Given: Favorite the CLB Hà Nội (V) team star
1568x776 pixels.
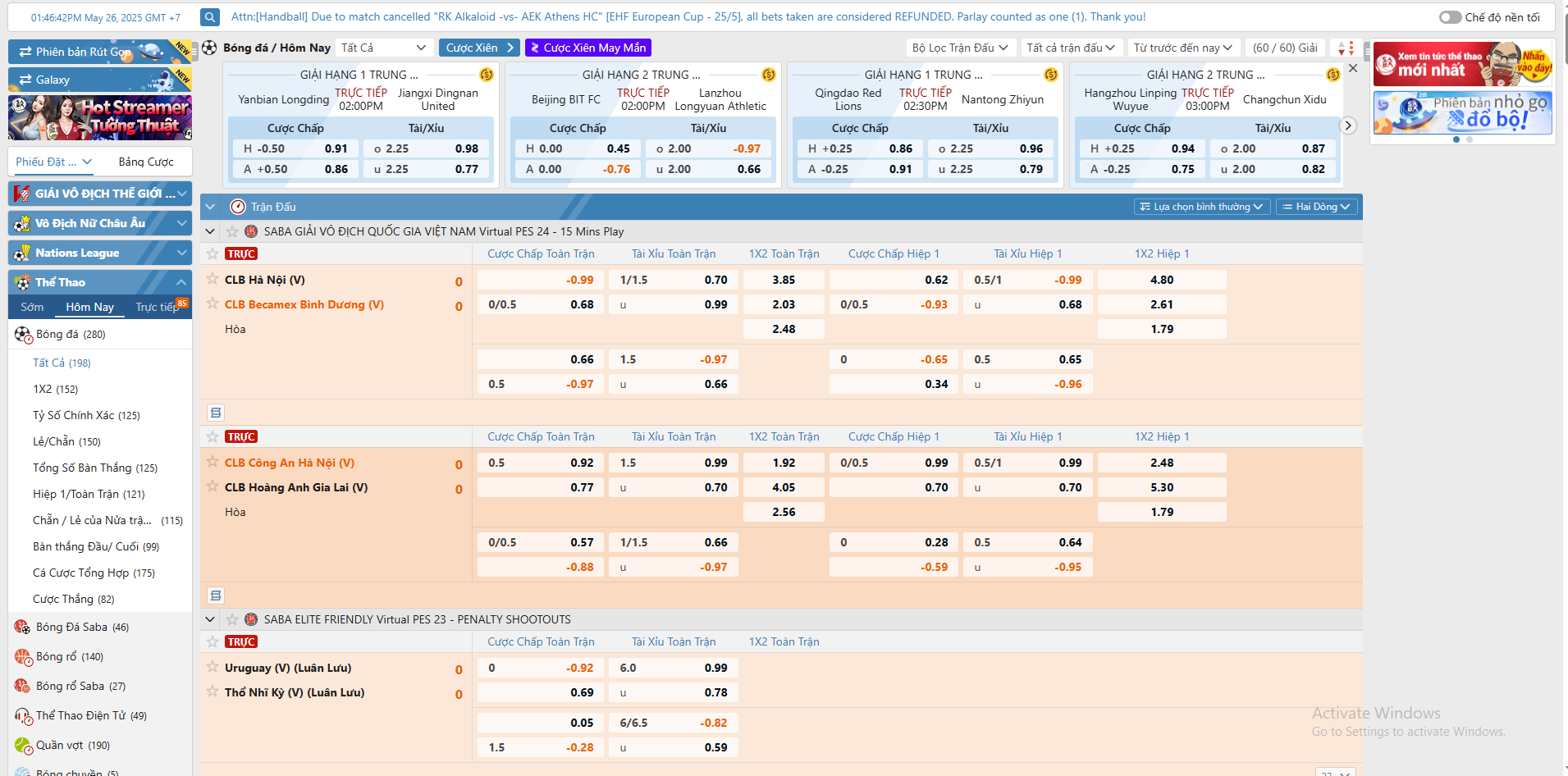Looking at the screenshot, I should tap(213, 279).
